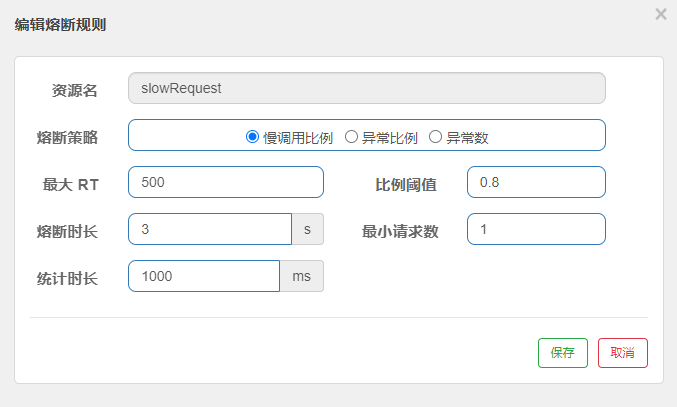Click the "ms" unit addon
Image resolution: width=677 pixels, height=407 pixels.
(x=301, y=276)
